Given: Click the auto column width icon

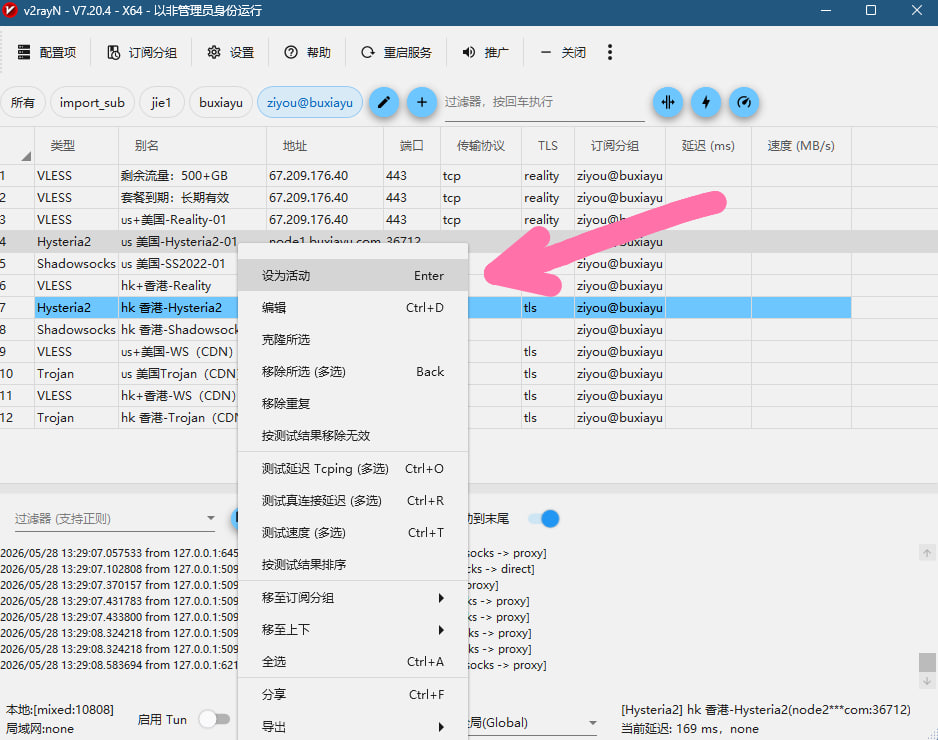Looking at the screenshot, I should [668, 102].
